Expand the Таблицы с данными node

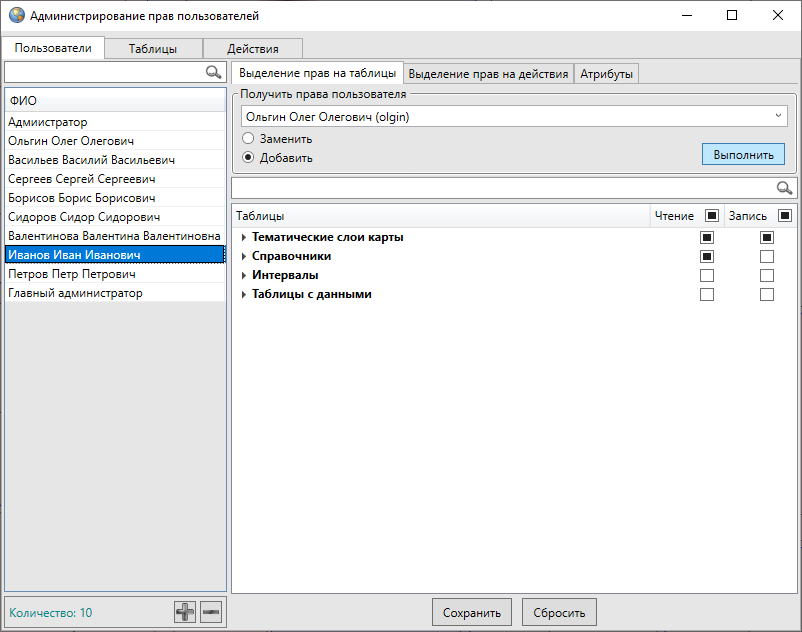coord(243,295)
